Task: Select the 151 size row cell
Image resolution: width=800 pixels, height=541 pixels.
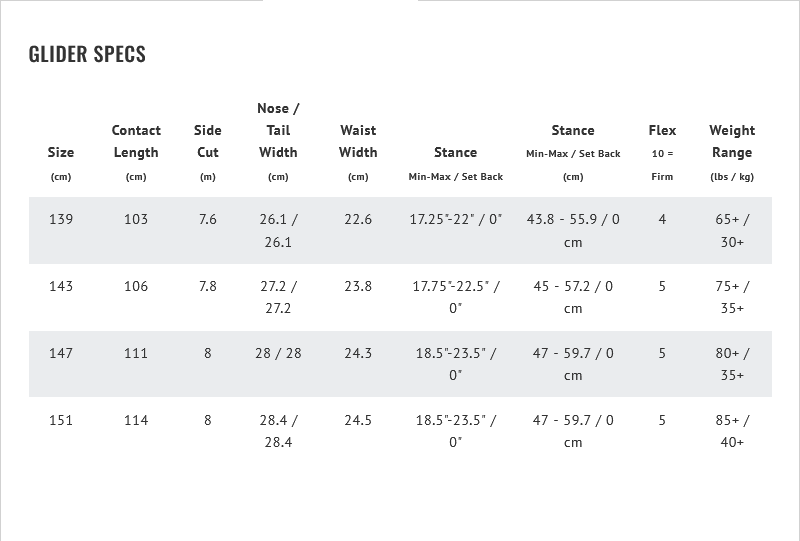Action: click(61, 420)
